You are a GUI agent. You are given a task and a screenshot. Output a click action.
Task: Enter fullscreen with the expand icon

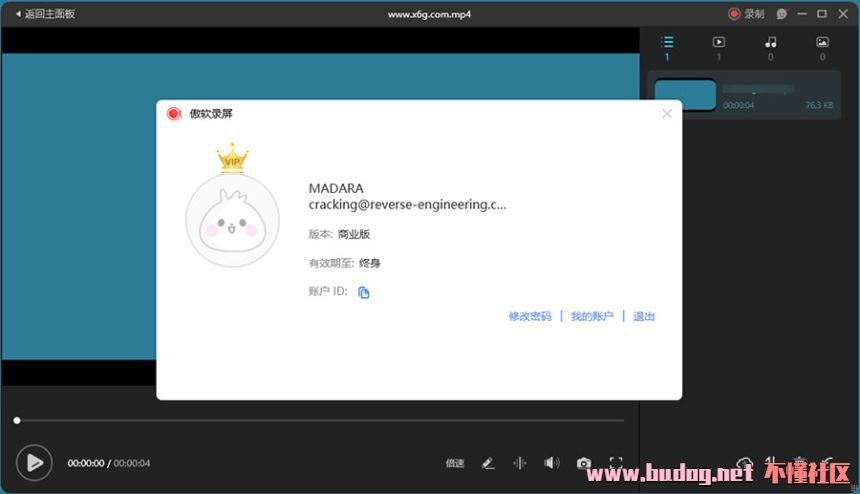pyautogui.click(x=616, y=463)
